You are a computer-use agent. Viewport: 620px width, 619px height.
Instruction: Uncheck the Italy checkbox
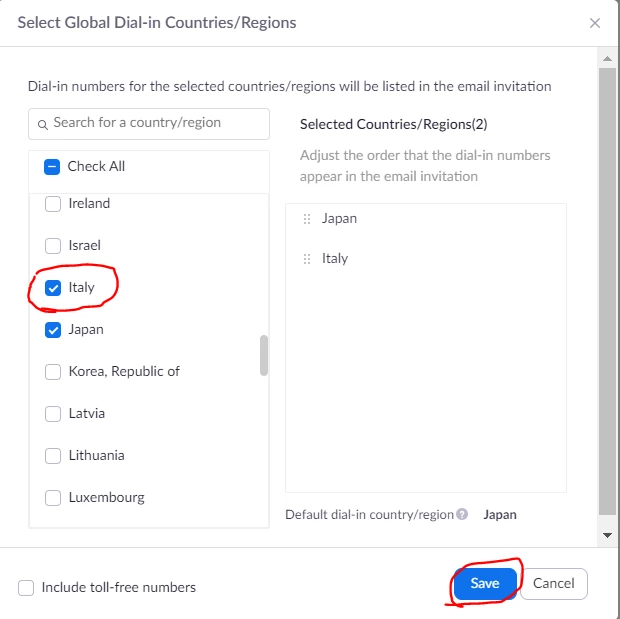tap(53, 288)
